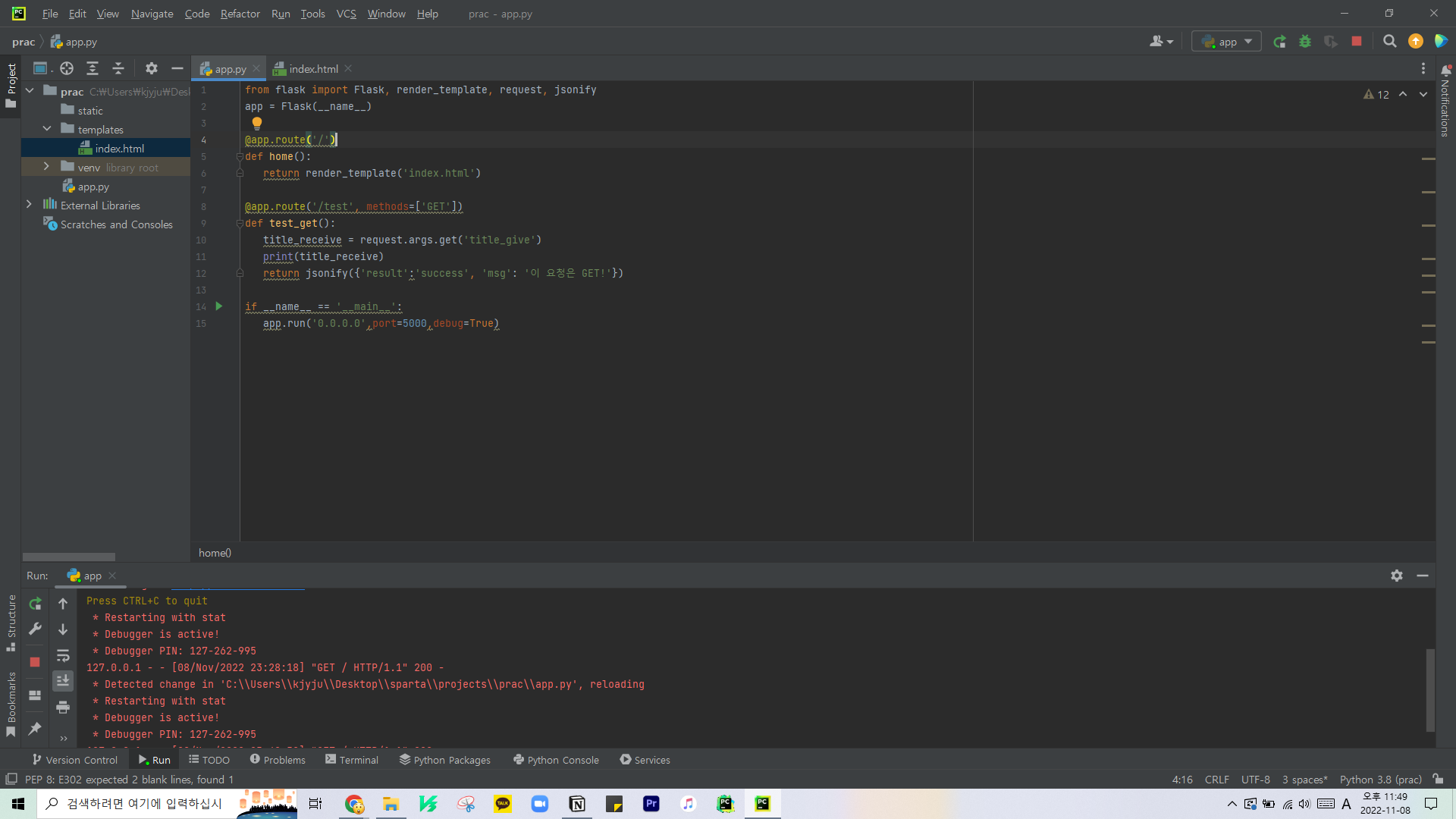This screenshot has height=819, width=1456.
Task: Move down the stack trace in Run panel
Action: pos(63,629)
